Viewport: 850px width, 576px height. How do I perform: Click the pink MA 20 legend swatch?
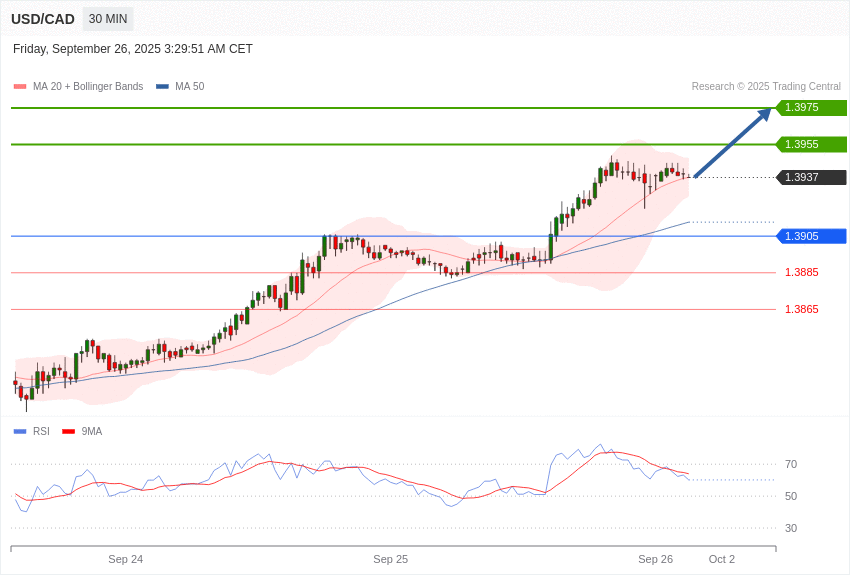[x=20, y=87]
